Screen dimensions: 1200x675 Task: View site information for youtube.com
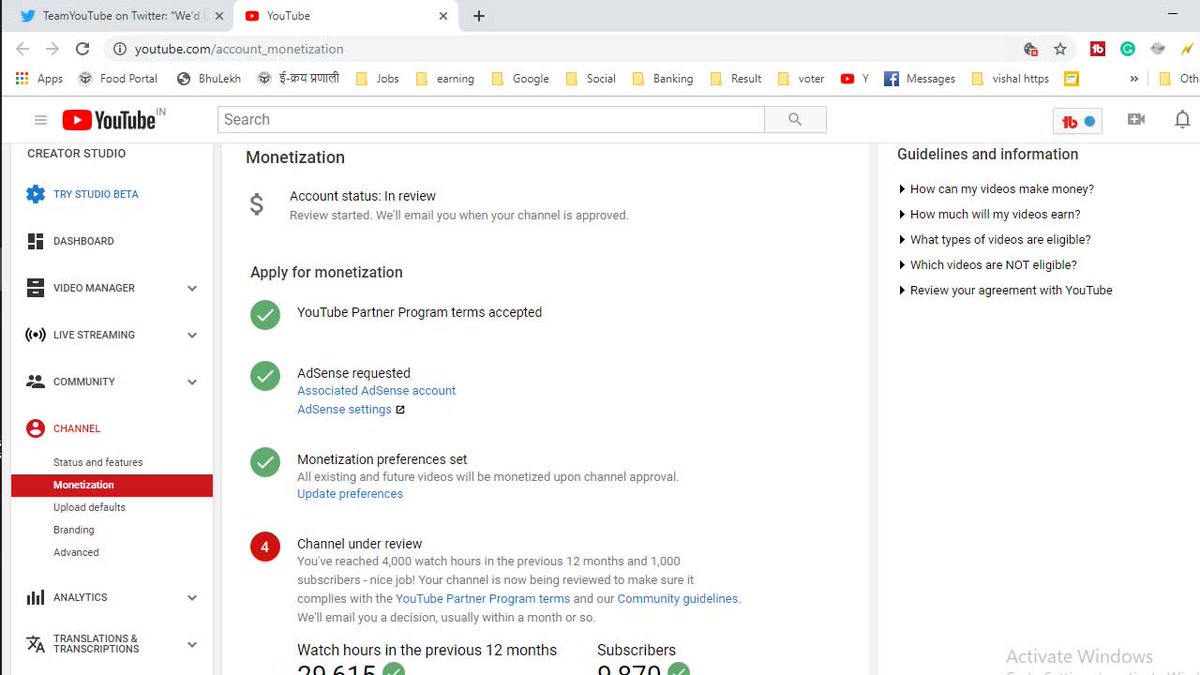pos(118,49)
